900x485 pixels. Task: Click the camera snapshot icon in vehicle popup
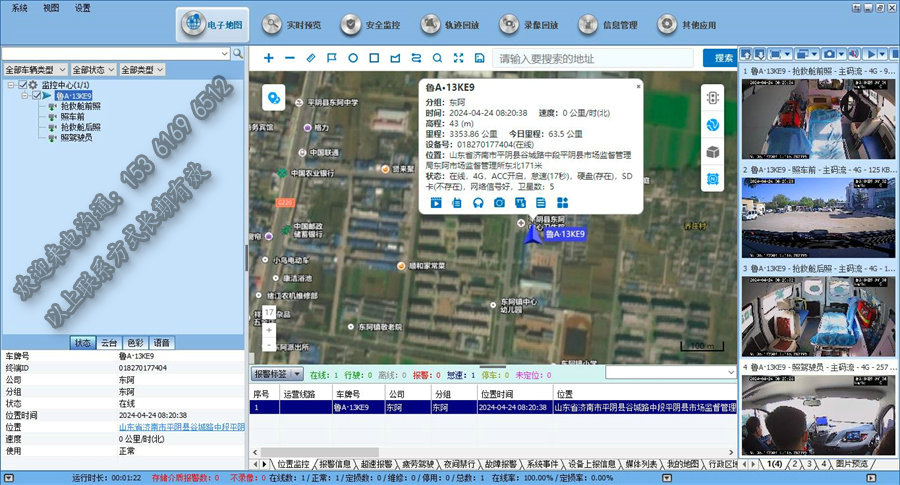pyautogui.click(x=499, y=203)
